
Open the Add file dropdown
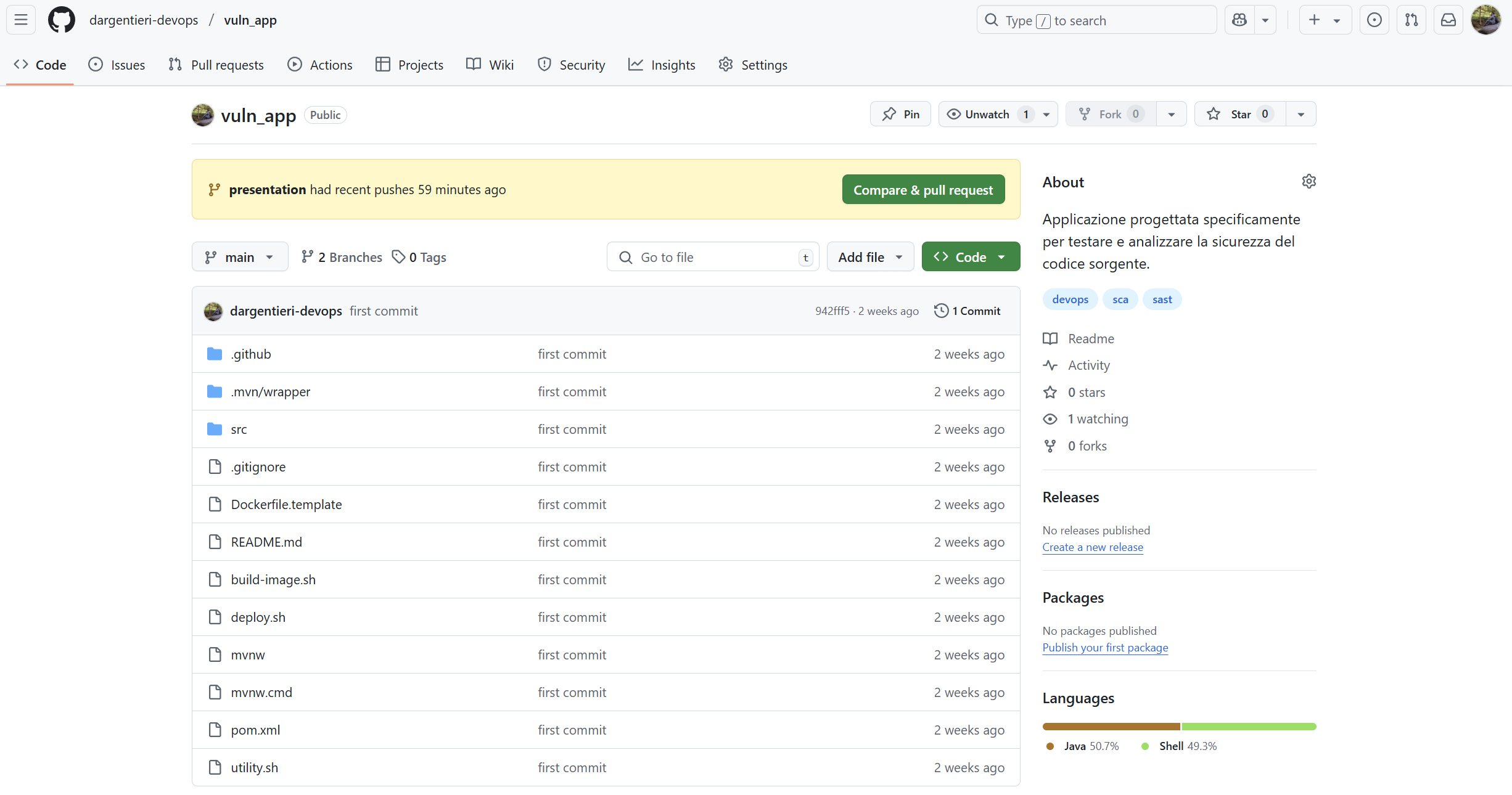870,257
